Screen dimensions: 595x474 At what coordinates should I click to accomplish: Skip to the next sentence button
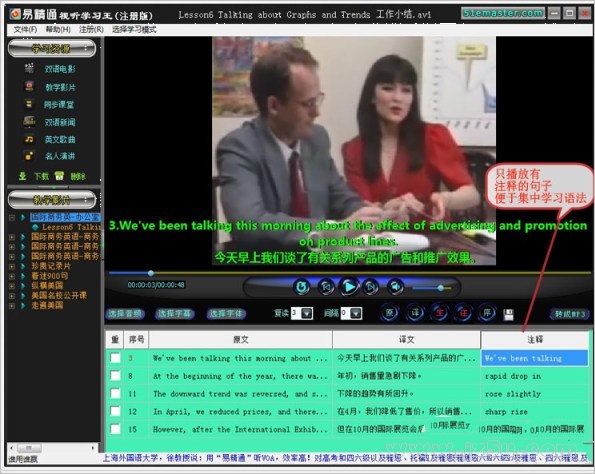(x=371, y=287)
